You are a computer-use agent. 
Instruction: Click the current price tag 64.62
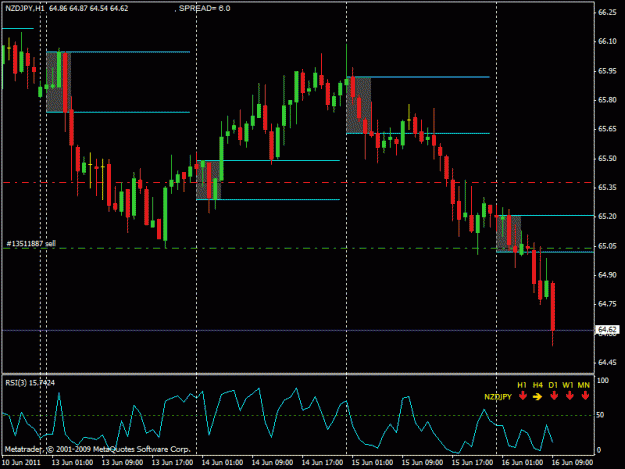(x=607, y=330)
